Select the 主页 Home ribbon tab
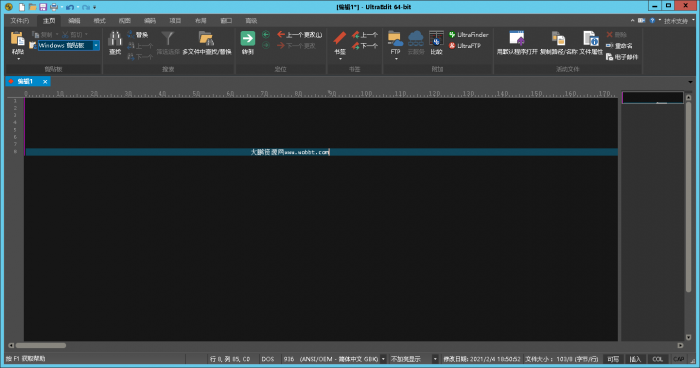The image size is (700, 368). [x=49, y=21]
